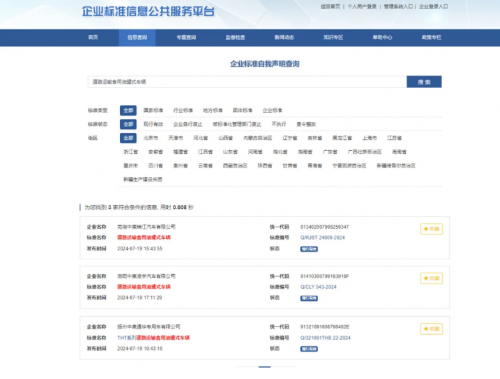Filter standard type by 国家标准

click(153, 110)
